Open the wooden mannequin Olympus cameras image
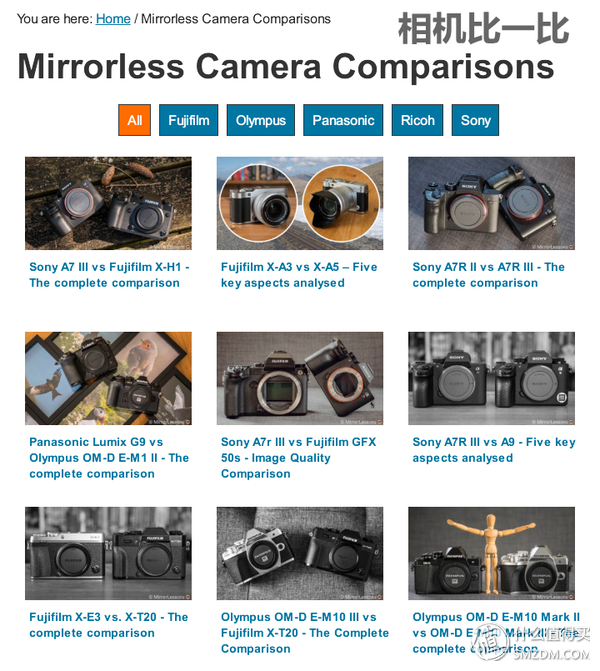This screenshot has width=600, height=671. click(x=491, y=553)
